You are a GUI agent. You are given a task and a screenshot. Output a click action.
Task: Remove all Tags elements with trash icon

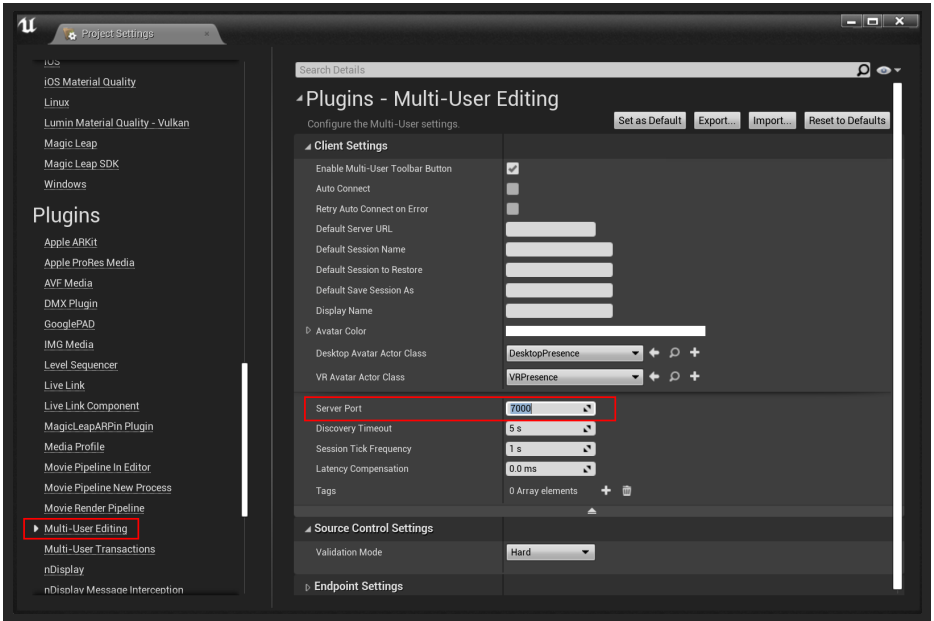627,490
